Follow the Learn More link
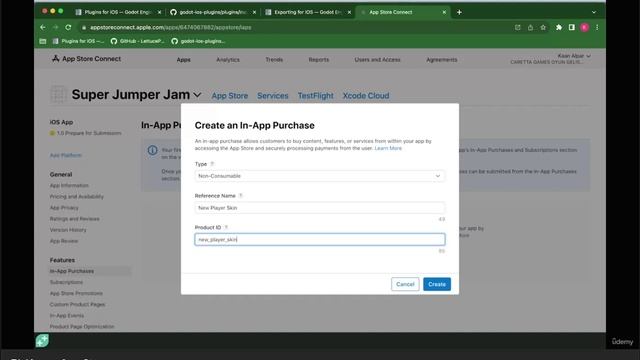Viewport: 640px width, 360px height. tap(388, 148)
